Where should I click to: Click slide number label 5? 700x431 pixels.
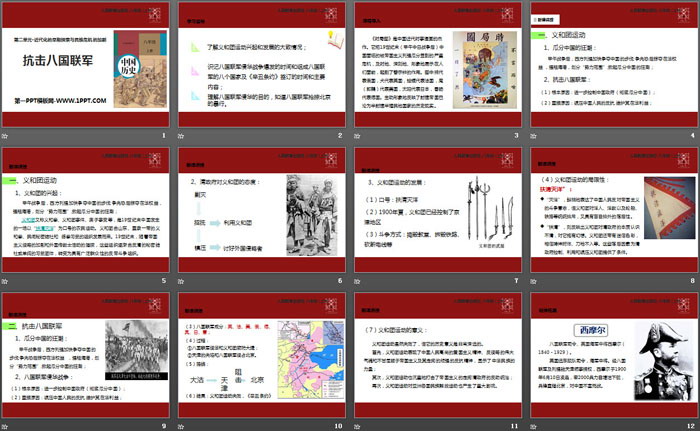[164, 280]
